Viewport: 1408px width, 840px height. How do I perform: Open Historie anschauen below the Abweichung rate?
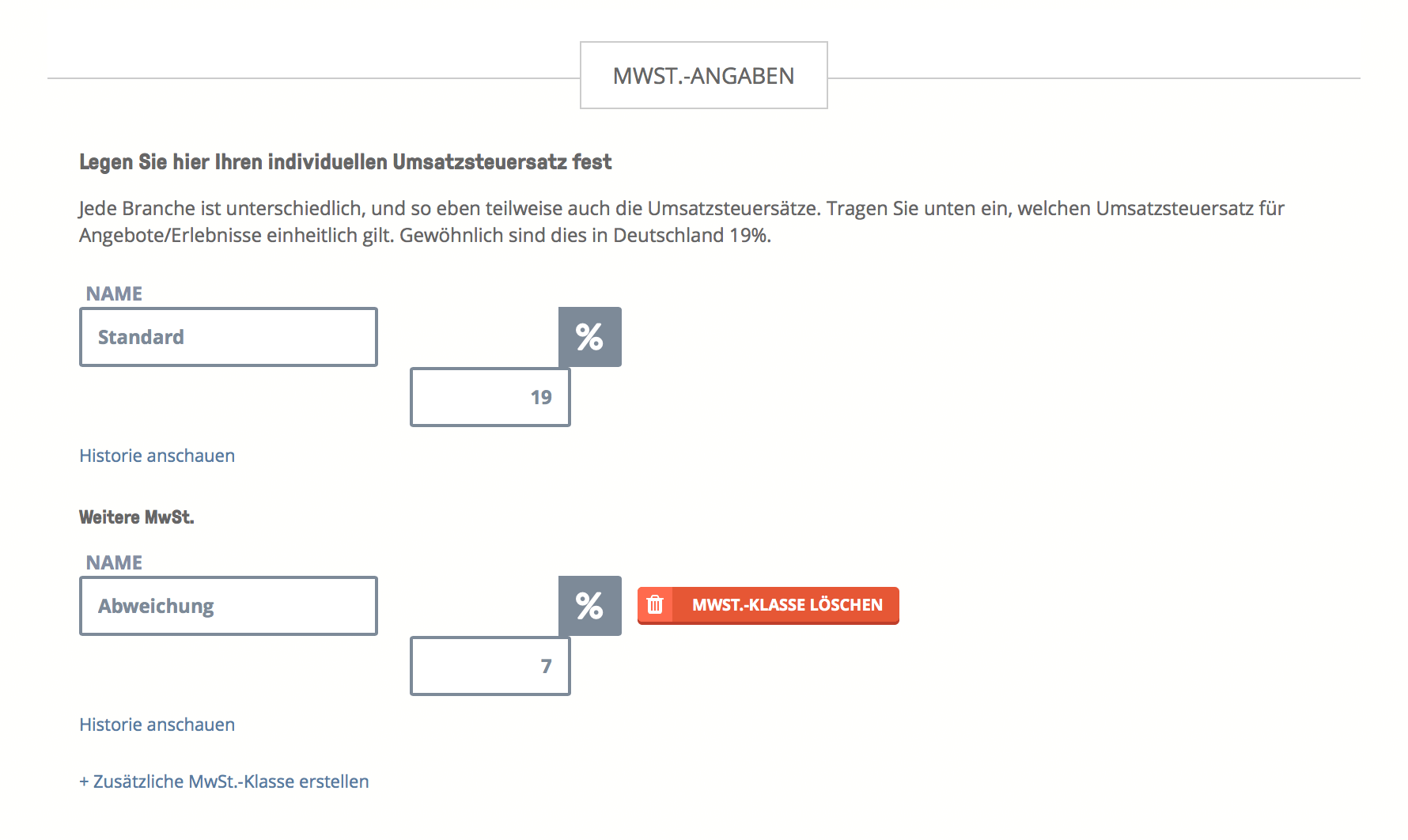click(x=157, y=725)
